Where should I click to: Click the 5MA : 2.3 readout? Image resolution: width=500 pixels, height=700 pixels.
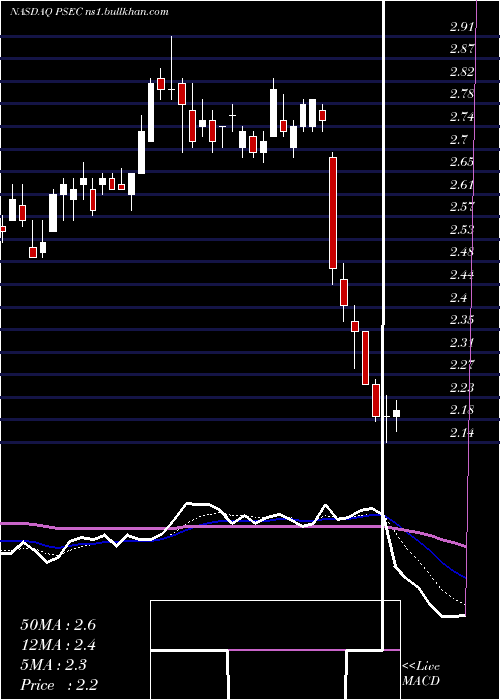(53, 665)
